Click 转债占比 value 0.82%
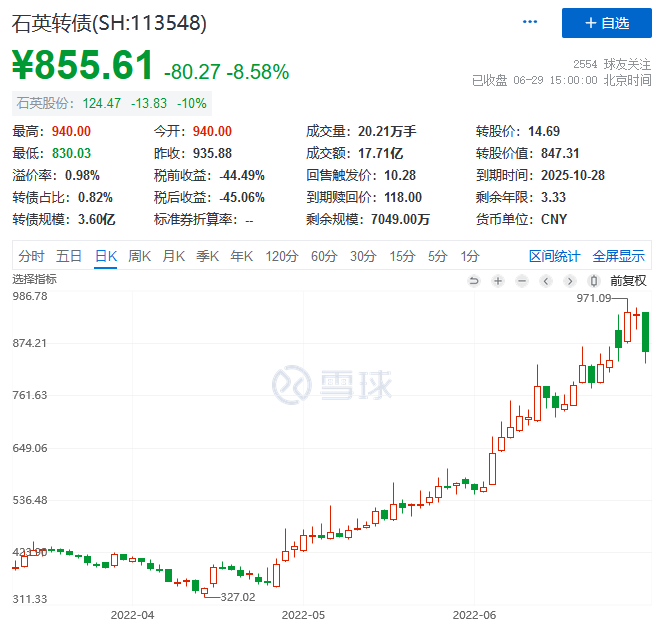The image size is (667, 632). (x=95, y=198)
